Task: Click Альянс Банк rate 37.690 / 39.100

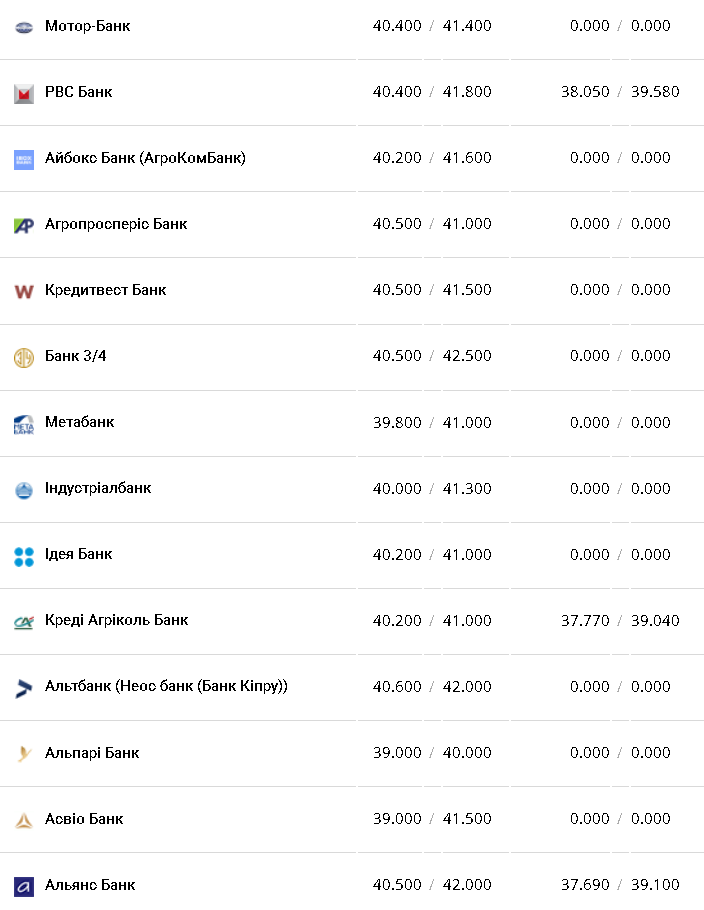Action: (620, 885)
